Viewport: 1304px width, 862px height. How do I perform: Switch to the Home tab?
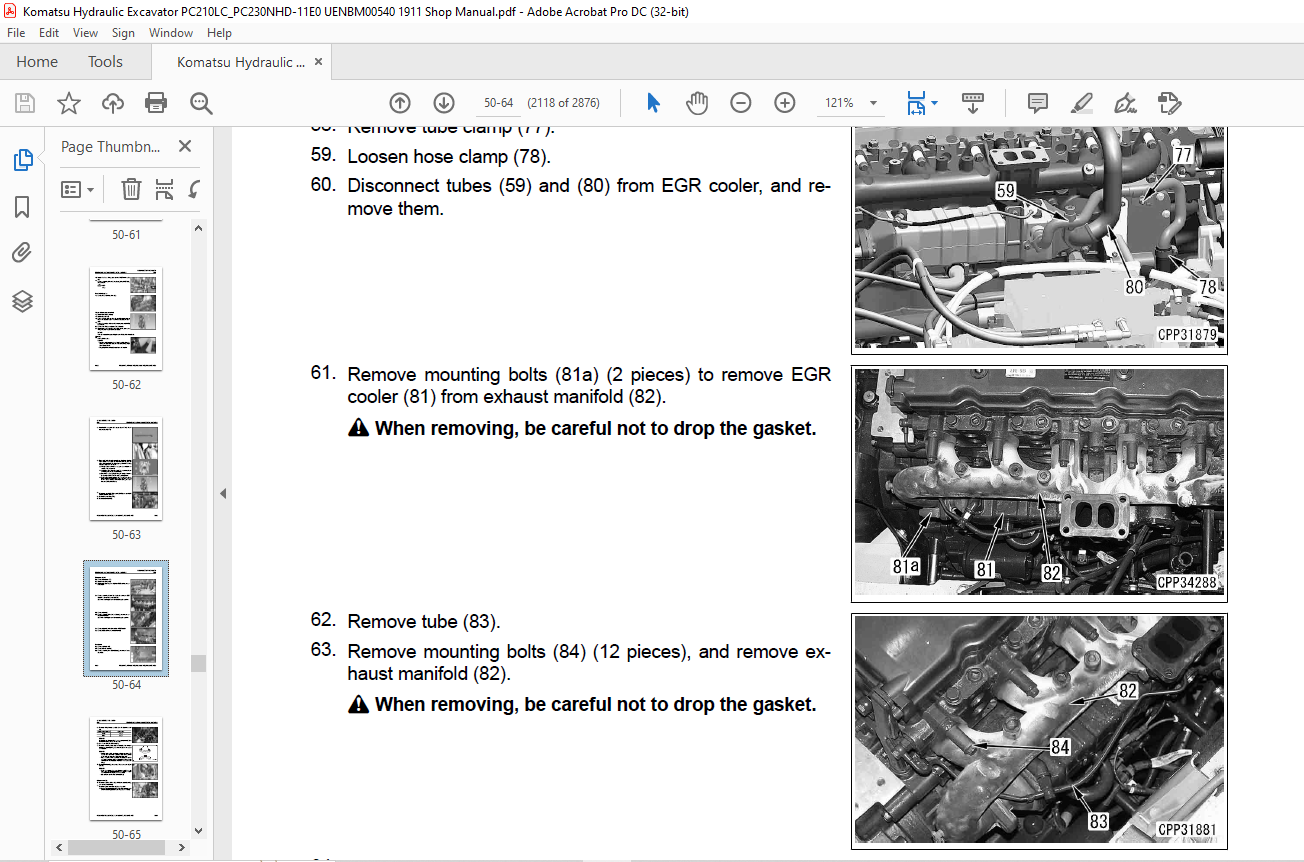pyautogui.click(x=37, y=62)
